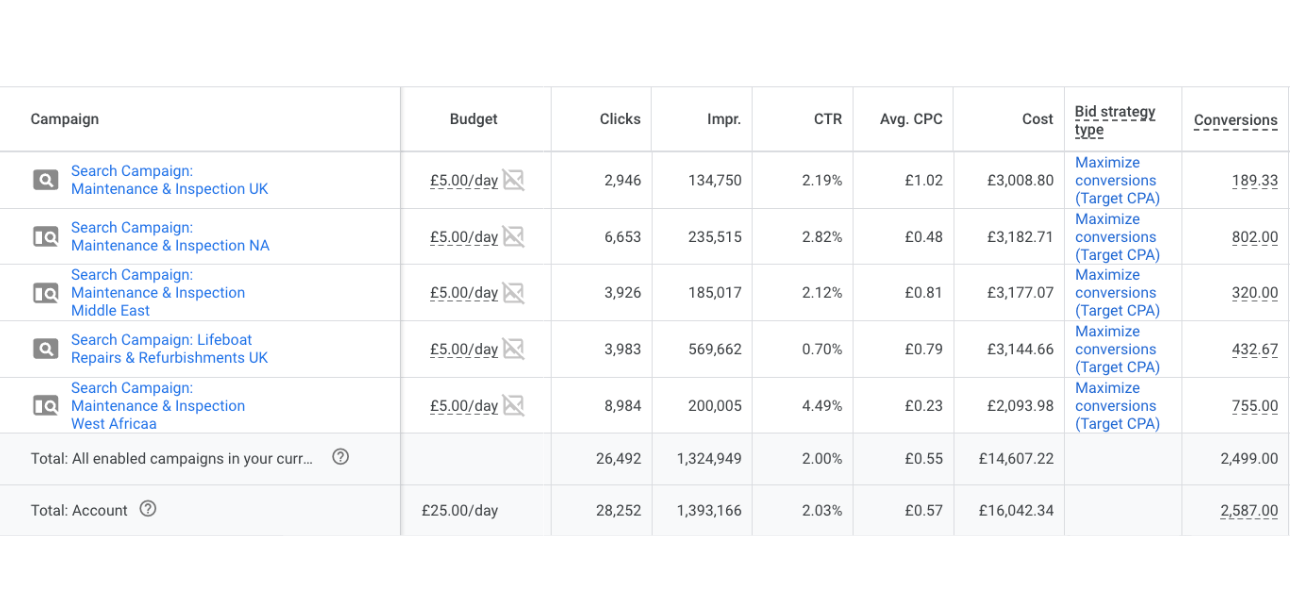This screenshot has height=616, width=1290.
Task: Open Maintenance & Inspection West Africaa campaign
Action: tap(157, 406)
